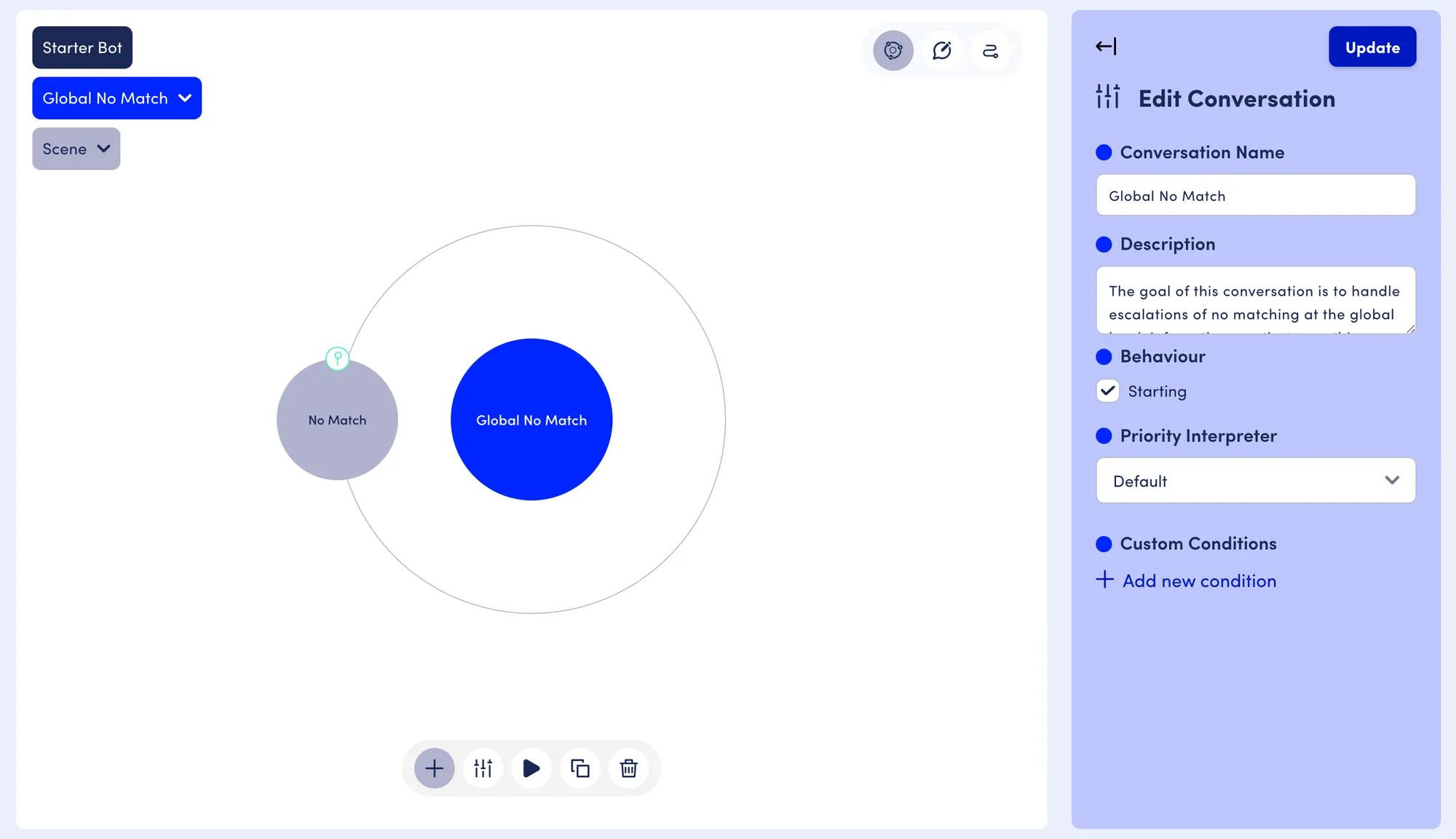The height and width of the screenshot is (839, 1456).
Task: Click the Custom Conditions label
Action: click(1198, 543)
